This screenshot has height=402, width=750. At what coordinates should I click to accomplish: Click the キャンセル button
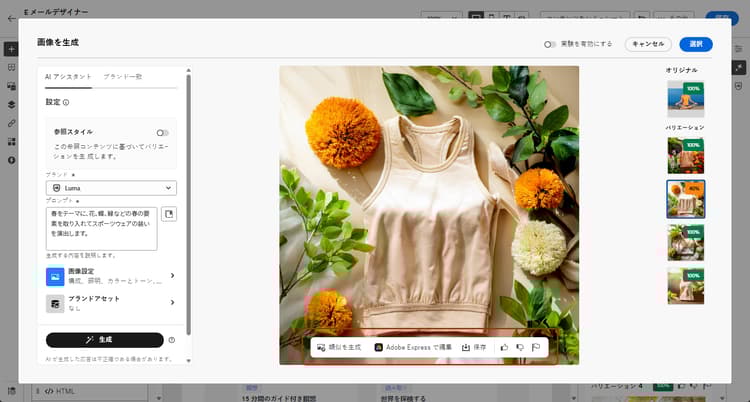[648, 44]
